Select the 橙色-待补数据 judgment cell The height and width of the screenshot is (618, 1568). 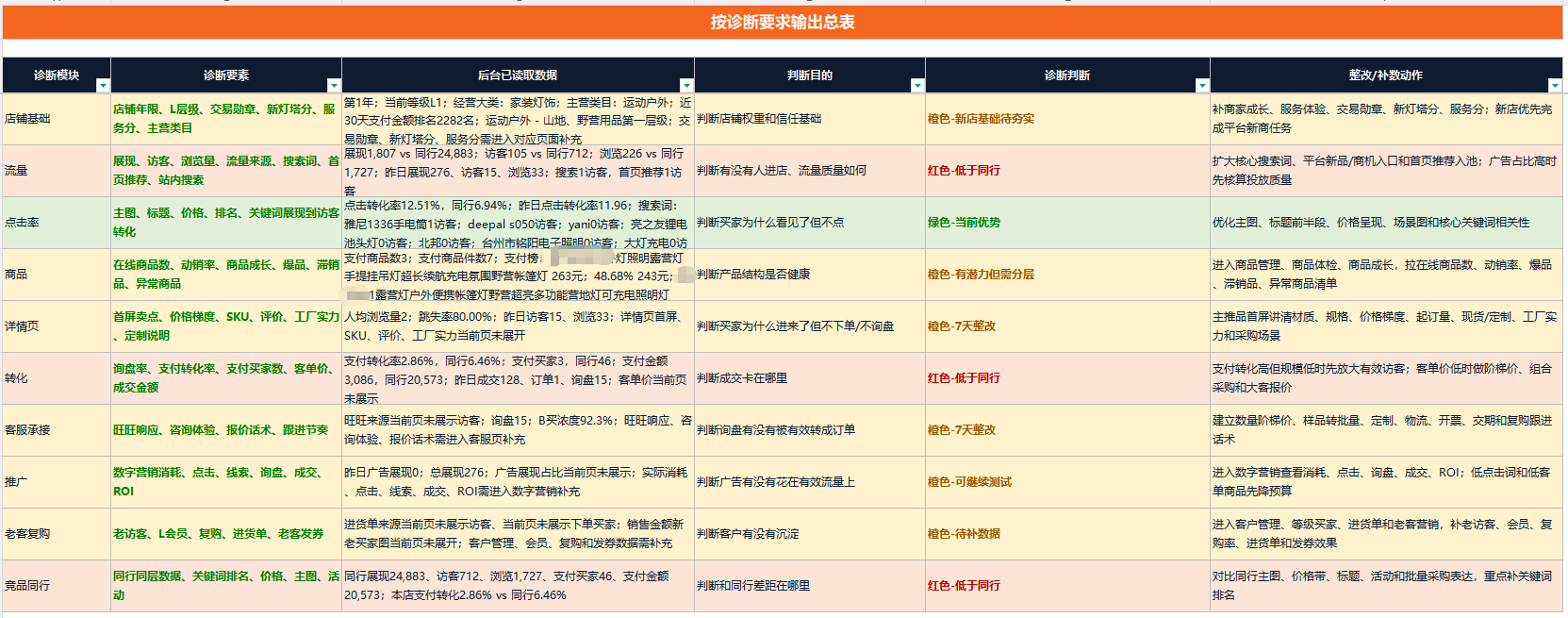tap(1067, 534)
